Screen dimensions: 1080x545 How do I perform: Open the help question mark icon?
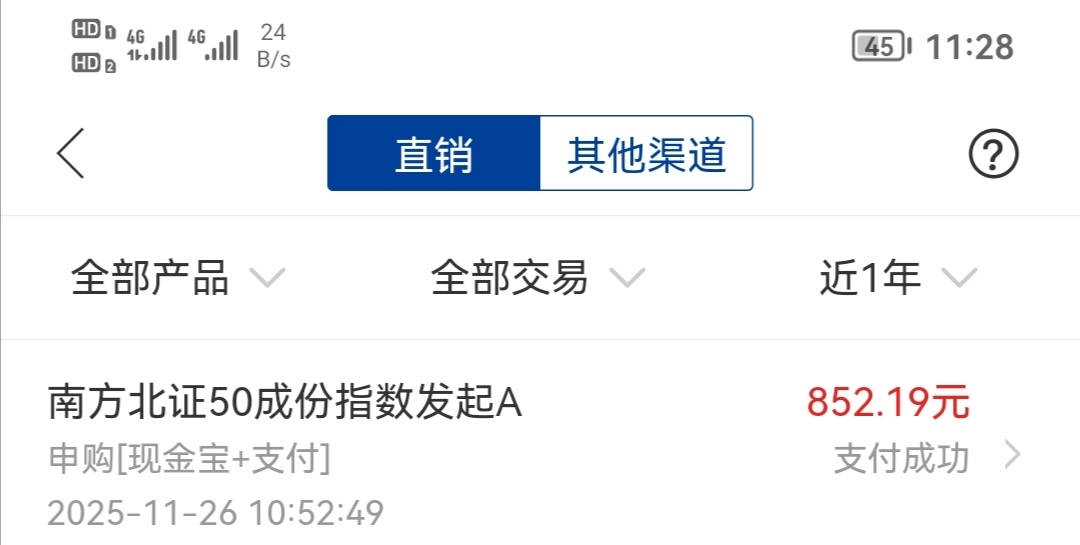click(993, 154)
